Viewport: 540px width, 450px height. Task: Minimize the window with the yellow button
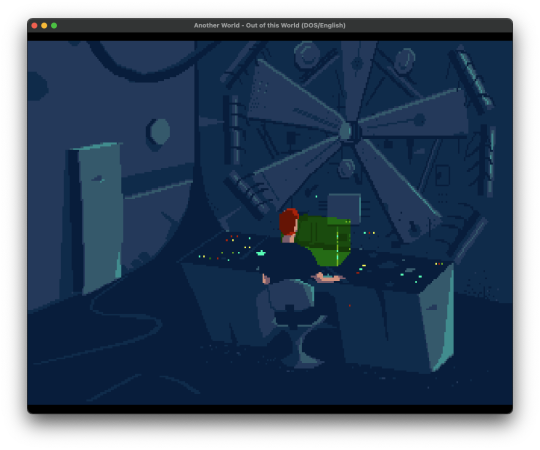pos(44,25)
